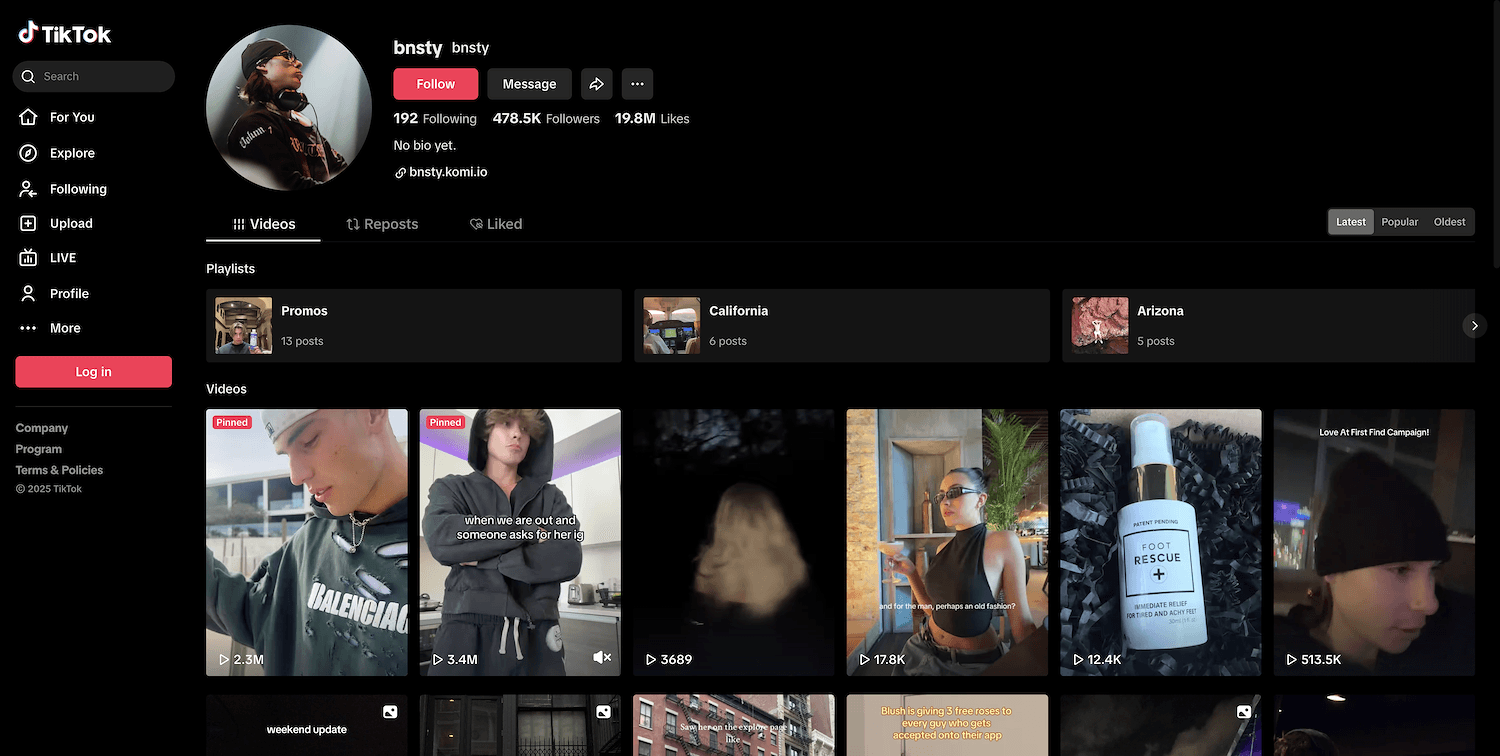The height and width of the screenshot is (756, 1500).
Task: Expand the Company footer section
Action: tap(42, 428)
